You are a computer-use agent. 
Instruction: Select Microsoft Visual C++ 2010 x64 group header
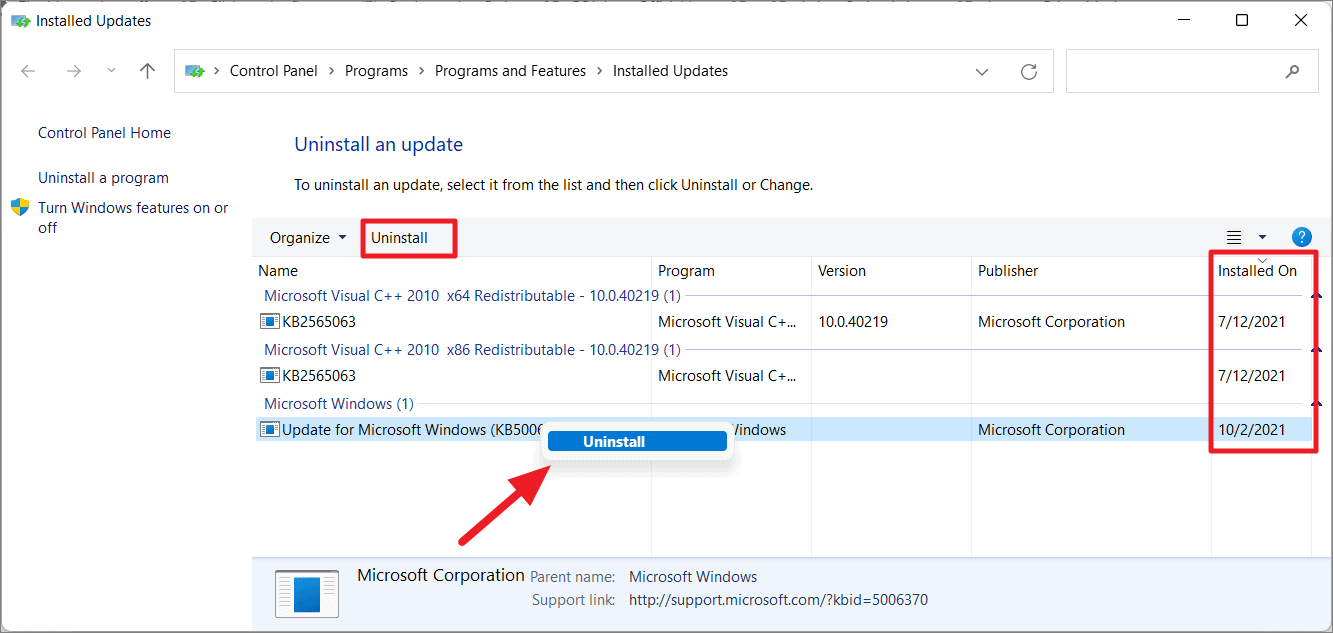[x=472, y=296]
